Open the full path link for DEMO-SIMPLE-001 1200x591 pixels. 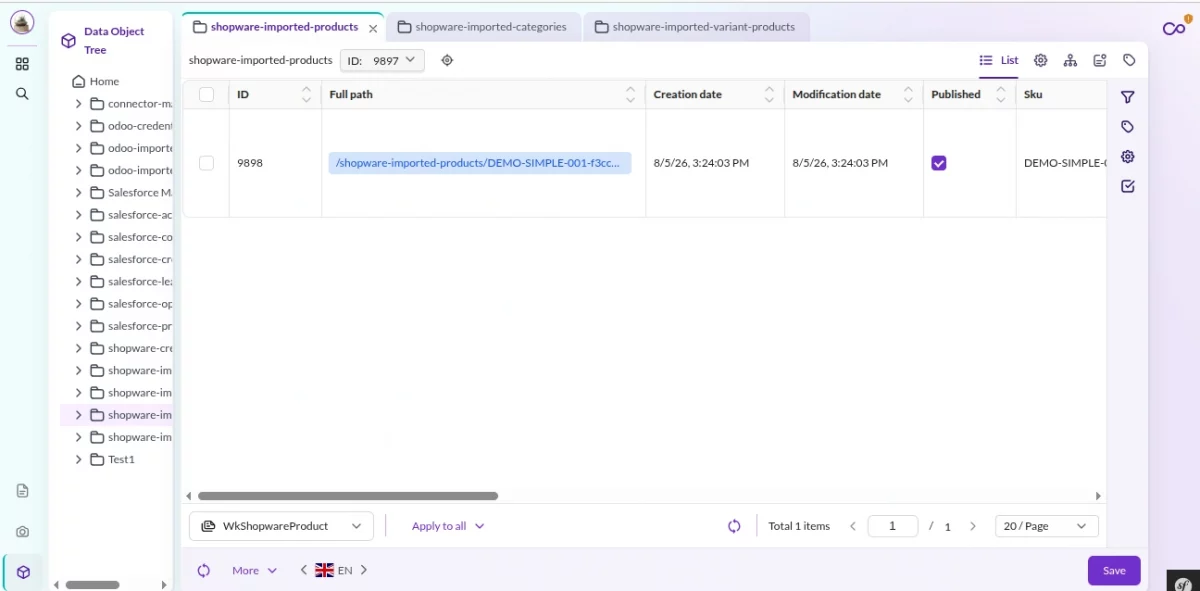(x=480, y=163)
